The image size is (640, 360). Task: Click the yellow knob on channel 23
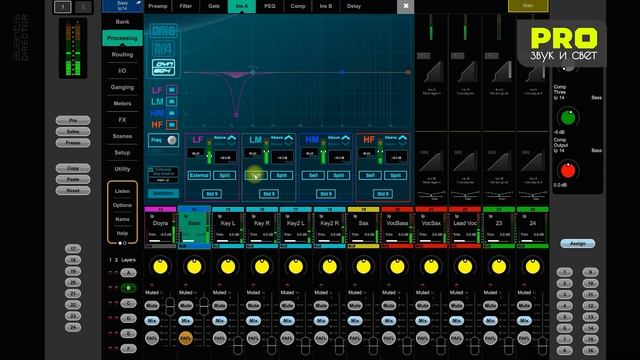pos(499,267)
